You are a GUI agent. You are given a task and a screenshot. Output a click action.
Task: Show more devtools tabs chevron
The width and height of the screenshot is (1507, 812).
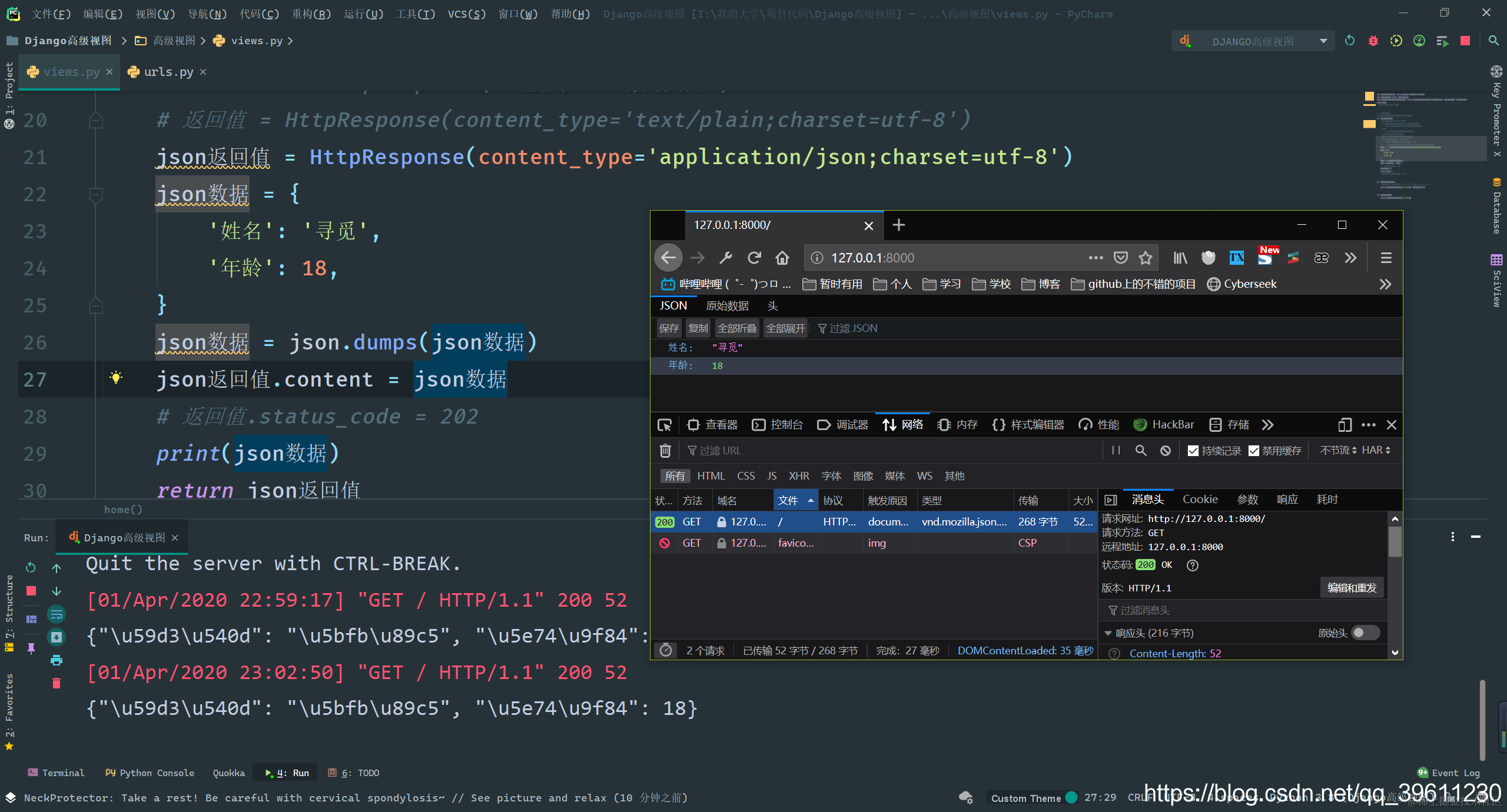[1267, 425]
